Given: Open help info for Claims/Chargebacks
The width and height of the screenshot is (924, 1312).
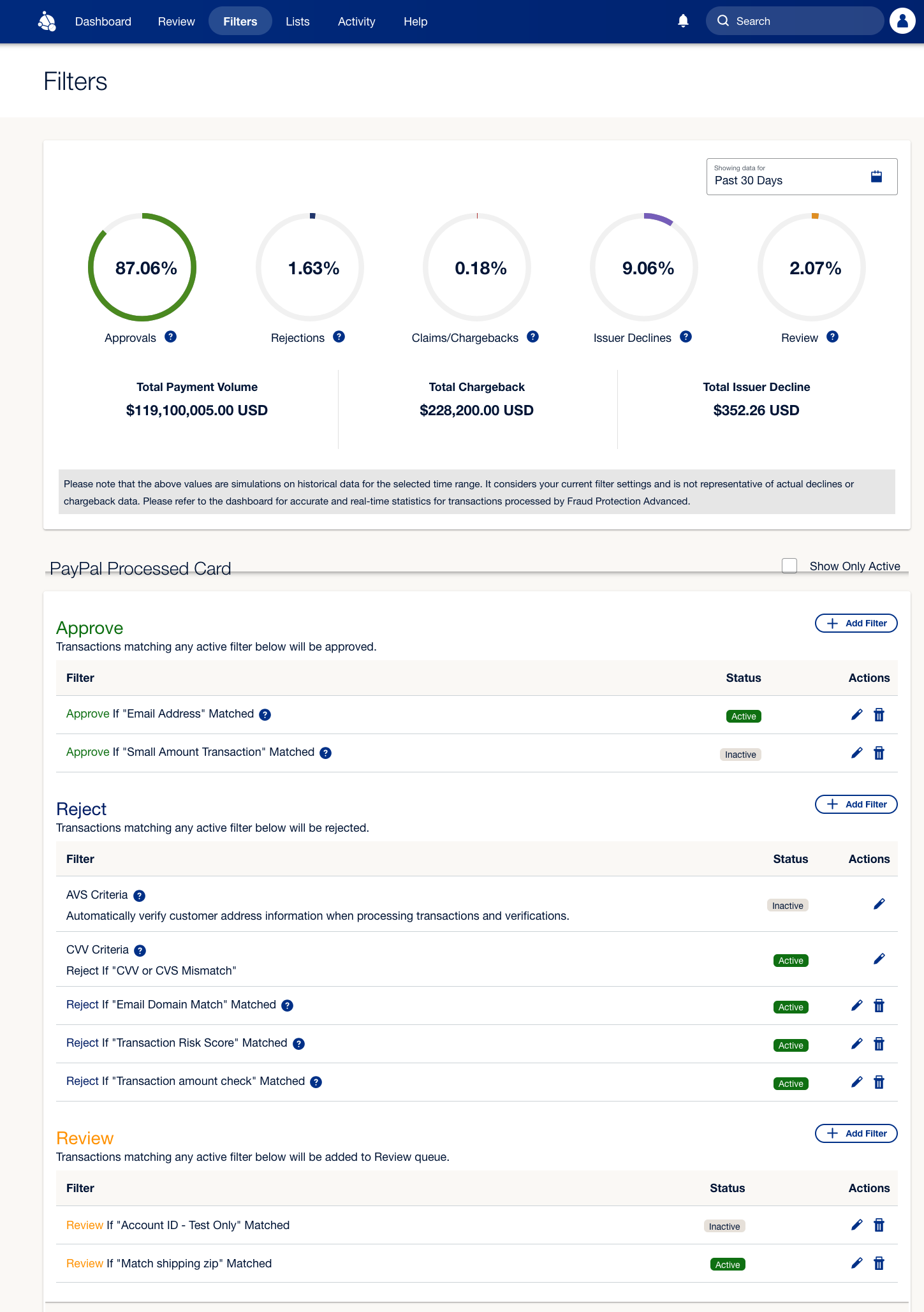Looking at the screenshot, I should [x=532, y=337].
